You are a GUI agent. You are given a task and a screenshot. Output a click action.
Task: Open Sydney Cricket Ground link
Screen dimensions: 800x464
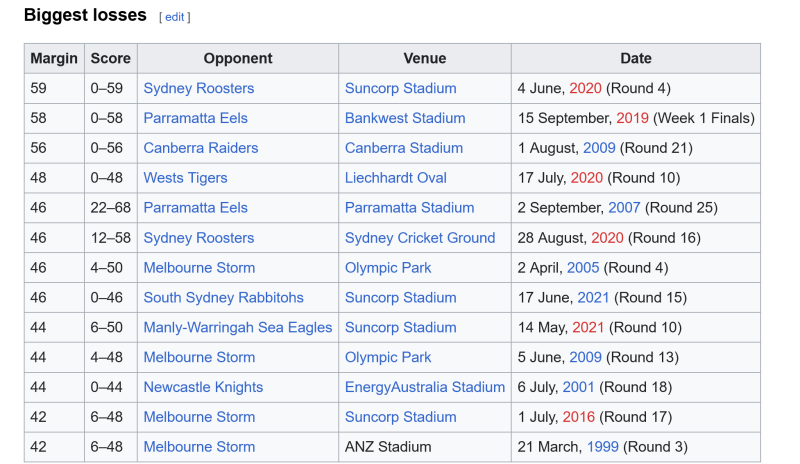coord(420,238)
